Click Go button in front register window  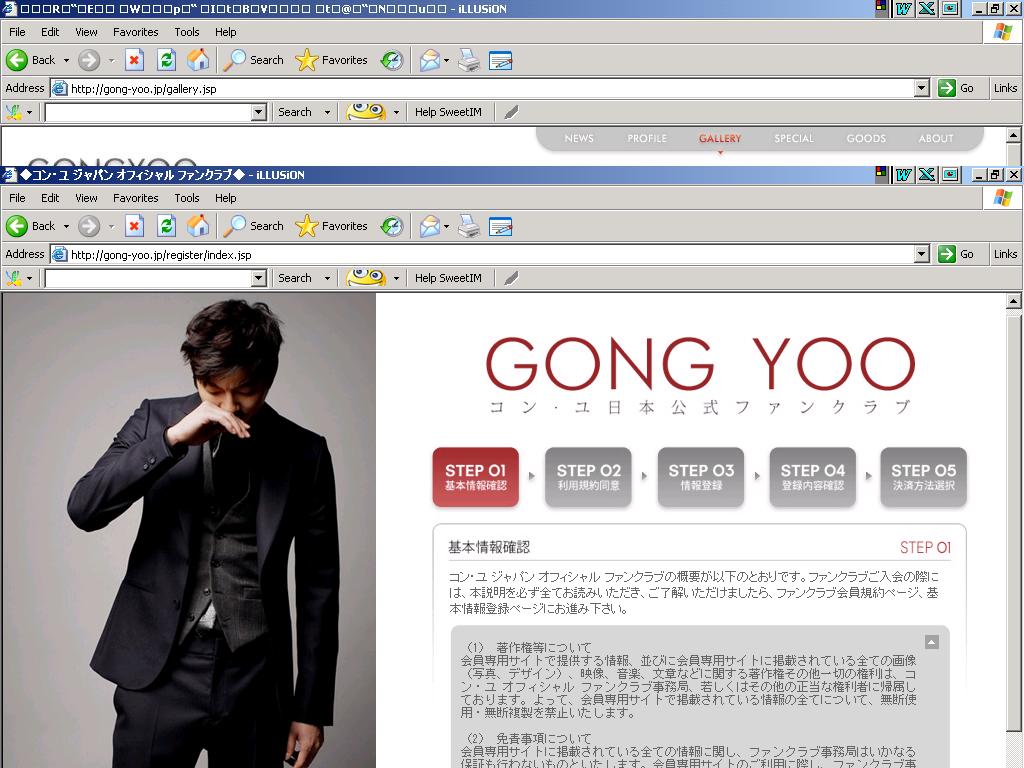pyautogui.click(x=956, y=254)
